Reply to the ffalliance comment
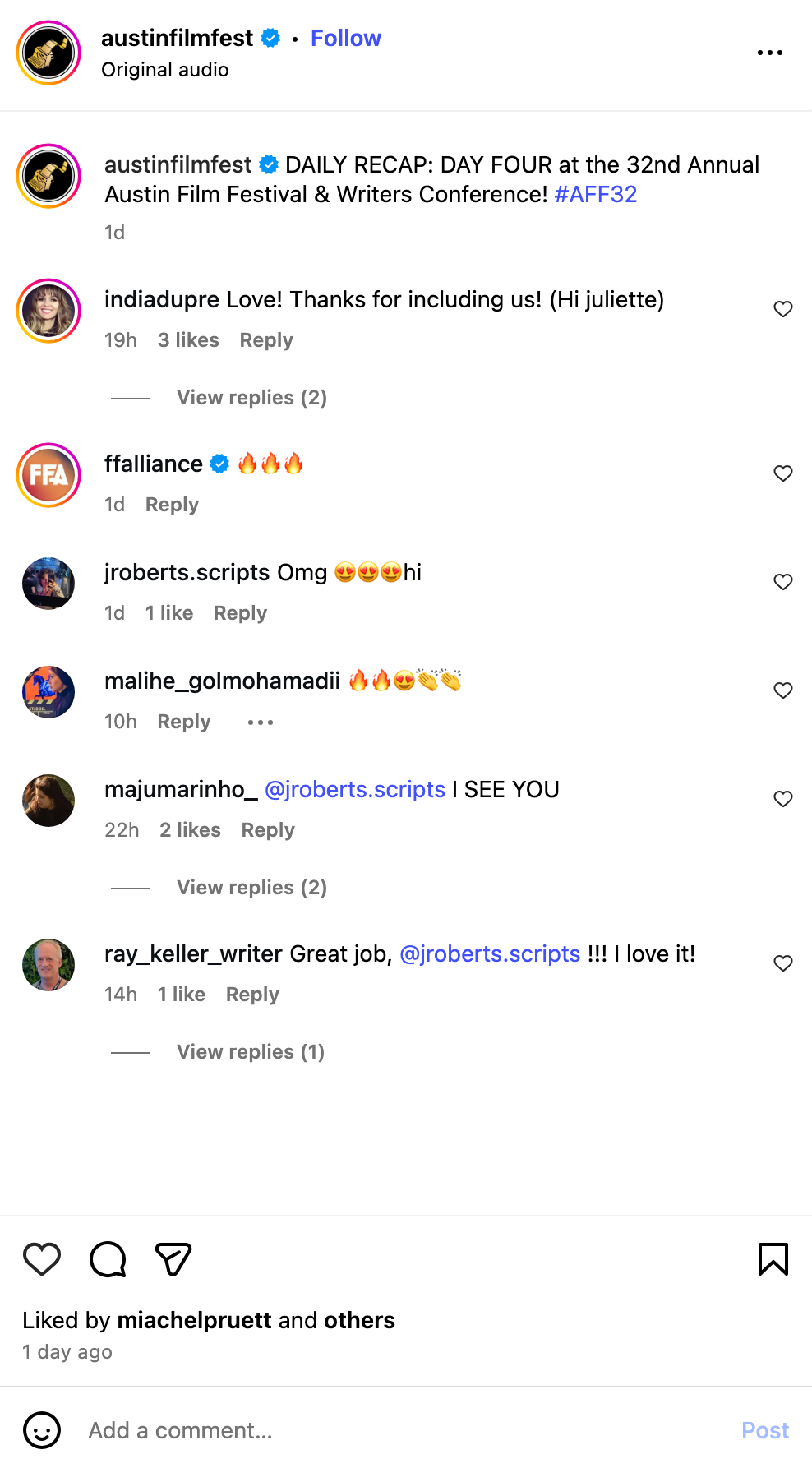The image size is (812, 1468). [172, 505]
